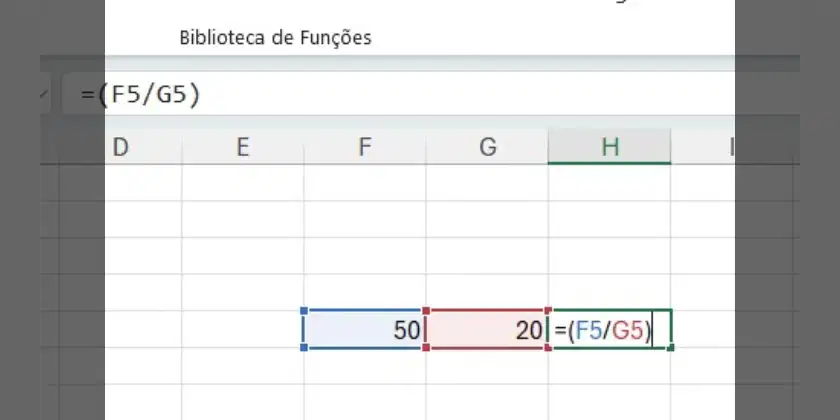The image size is (840, 420).
Task: Select empty cell G6 below the 20
Action: (487, 366)
